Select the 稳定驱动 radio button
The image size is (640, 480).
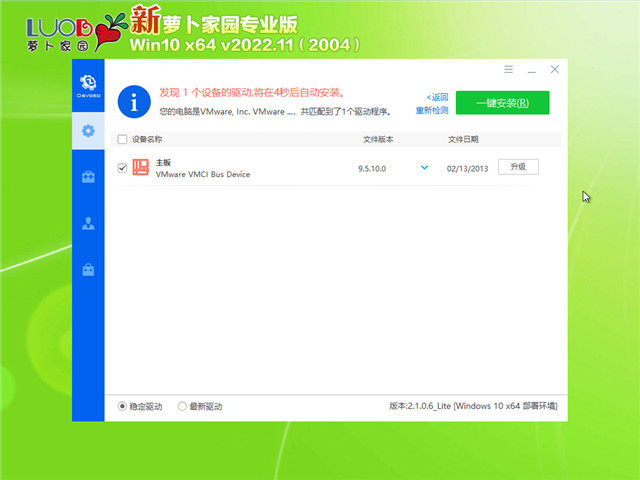123,406
